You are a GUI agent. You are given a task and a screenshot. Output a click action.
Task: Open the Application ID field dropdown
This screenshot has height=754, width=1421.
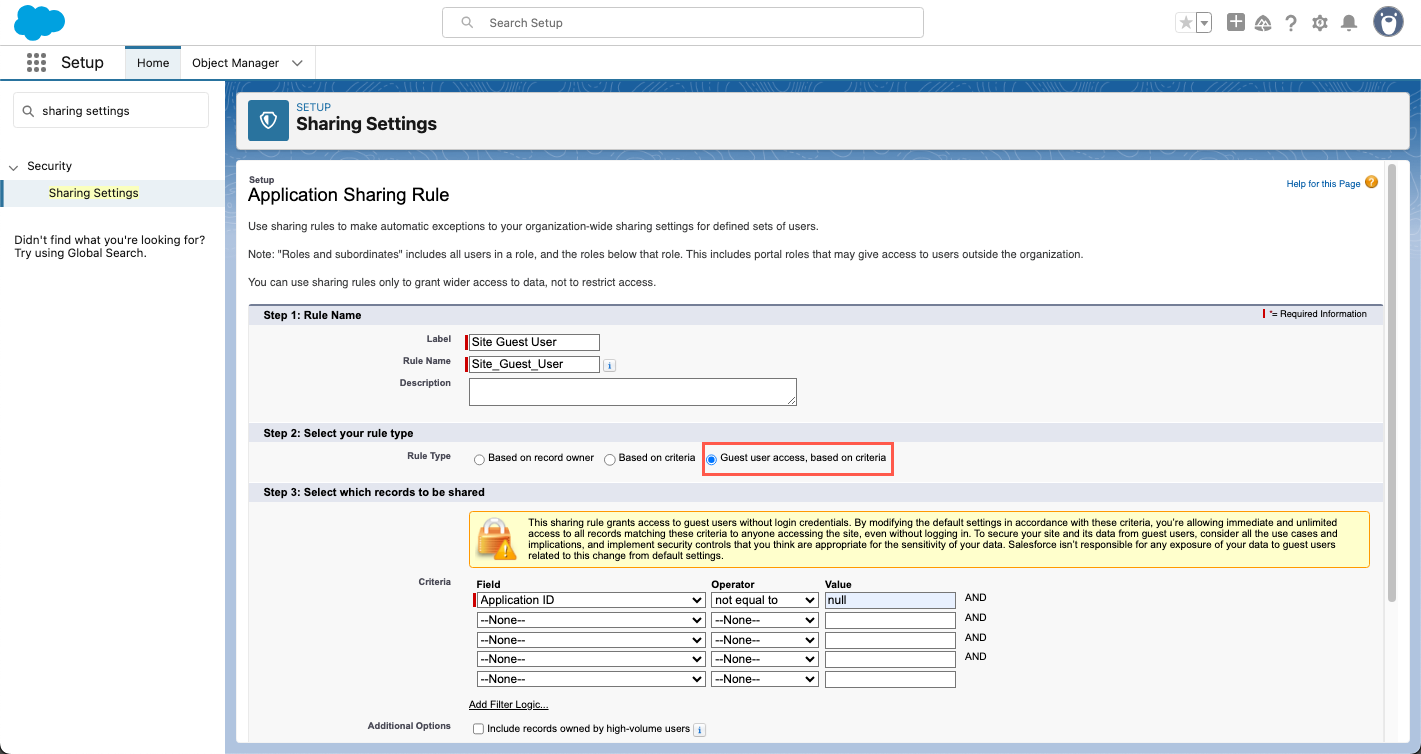[591, 600]
